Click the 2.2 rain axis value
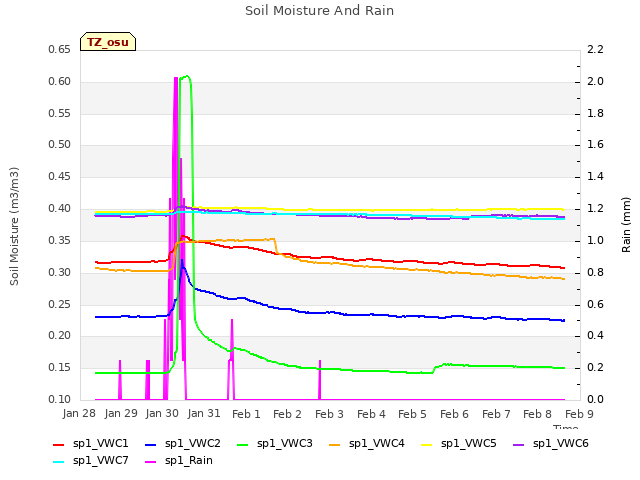The image size is (640, 480). coord(596,49)
